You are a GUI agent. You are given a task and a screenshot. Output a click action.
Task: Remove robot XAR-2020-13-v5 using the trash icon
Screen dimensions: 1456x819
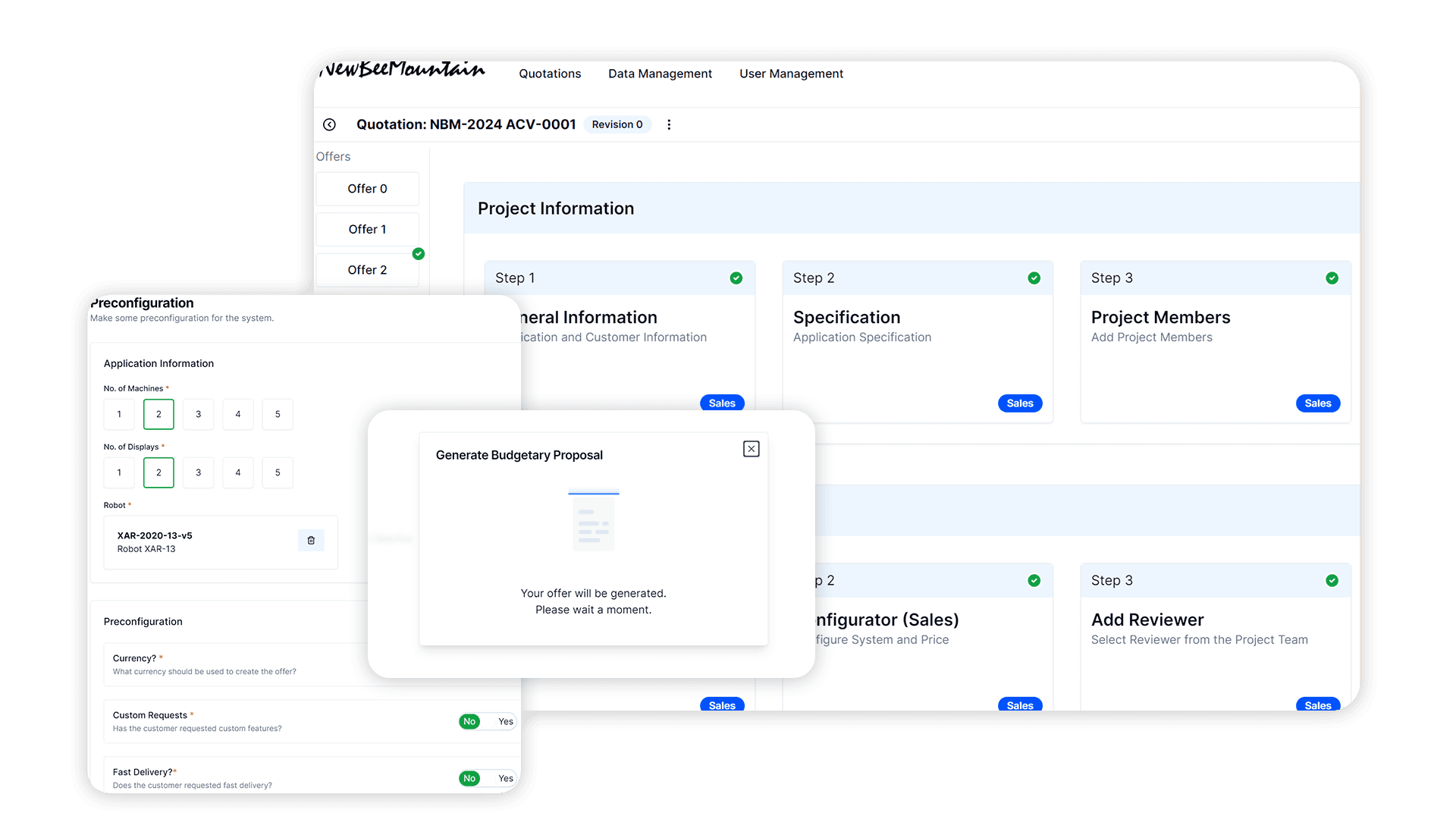[x=311, y=540]
